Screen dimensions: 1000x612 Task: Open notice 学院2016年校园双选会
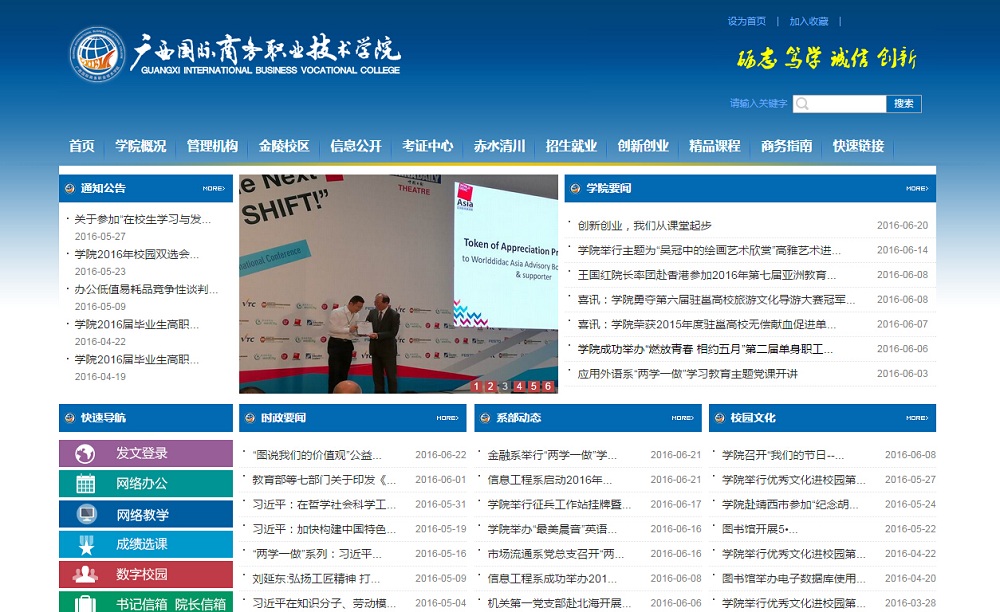[136, 254]
